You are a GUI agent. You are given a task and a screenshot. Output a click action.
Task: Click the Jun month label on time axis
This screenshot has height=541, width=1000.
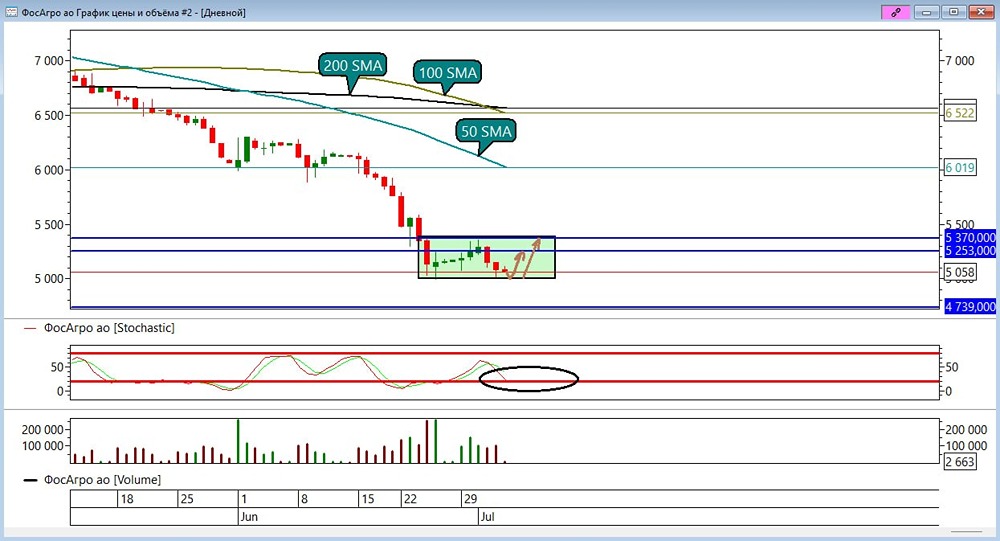[x=249, y=517]
